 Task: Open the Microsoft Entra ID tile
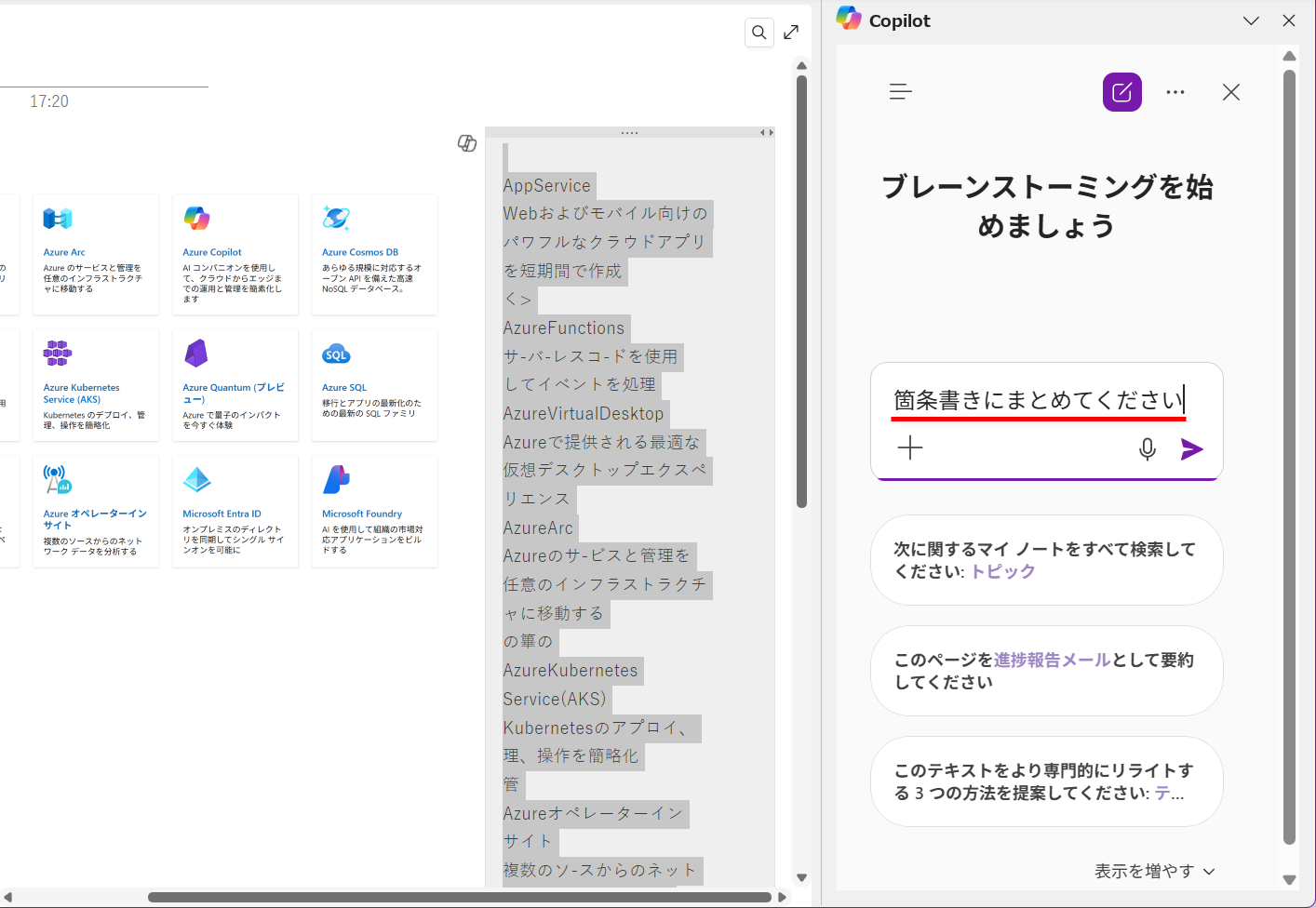point(235,511)
